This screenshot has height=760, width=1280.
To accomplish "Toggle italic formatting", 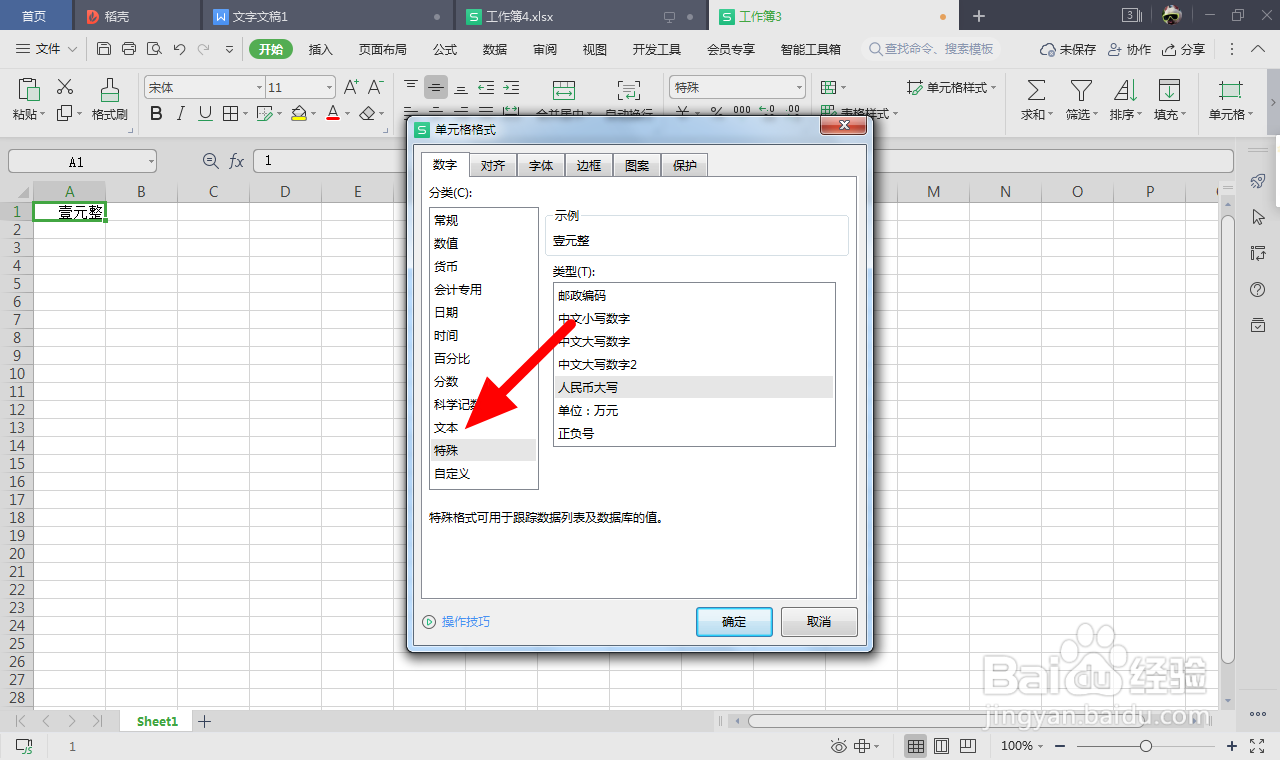I will click(x=180, y=113).
